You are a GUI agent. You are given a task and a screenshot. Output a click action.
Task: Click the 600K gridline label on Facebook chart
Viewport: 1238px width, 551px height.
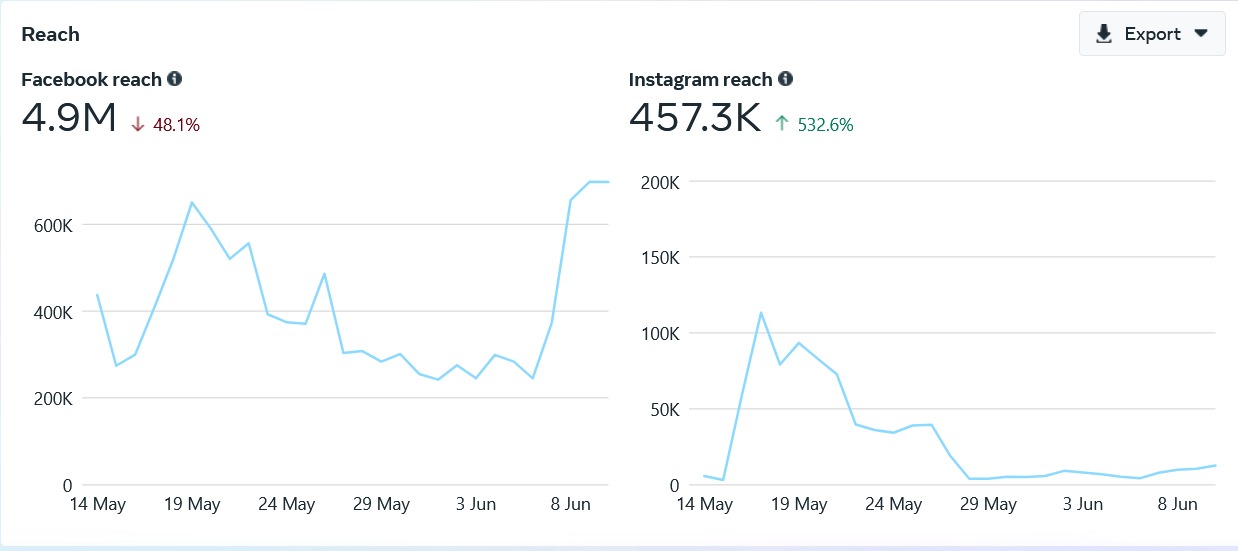click(x=53, y=226)
